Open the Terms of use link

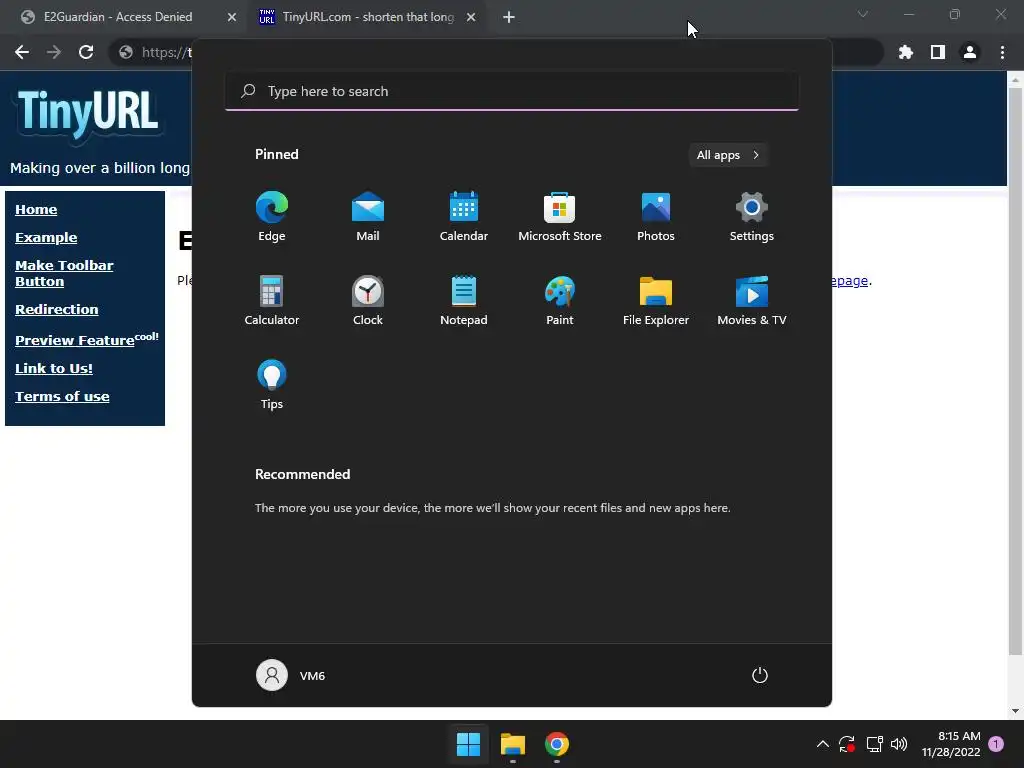[62, 396]
